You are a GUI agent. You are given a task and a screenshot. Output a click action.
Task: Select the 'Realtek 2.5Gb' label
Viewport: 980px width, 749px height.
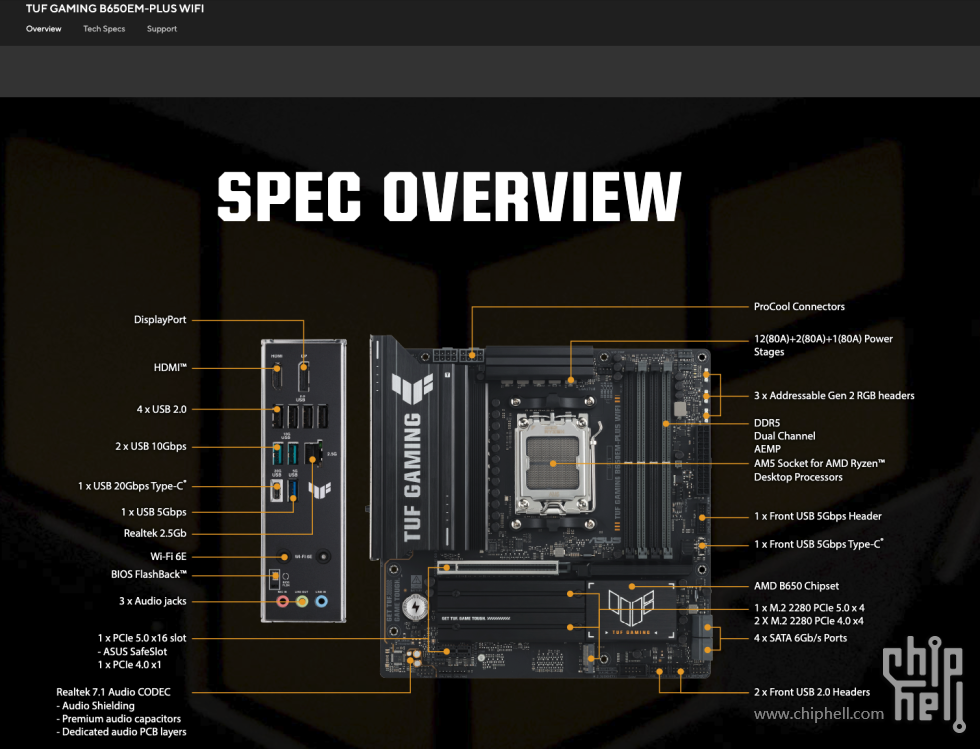click(155, 533)
